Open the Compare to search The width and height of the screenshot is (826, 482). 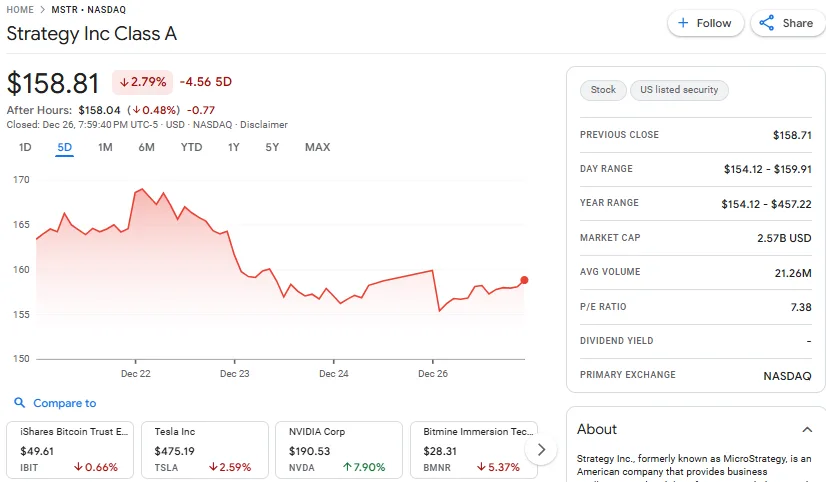(x=55, y=403)
